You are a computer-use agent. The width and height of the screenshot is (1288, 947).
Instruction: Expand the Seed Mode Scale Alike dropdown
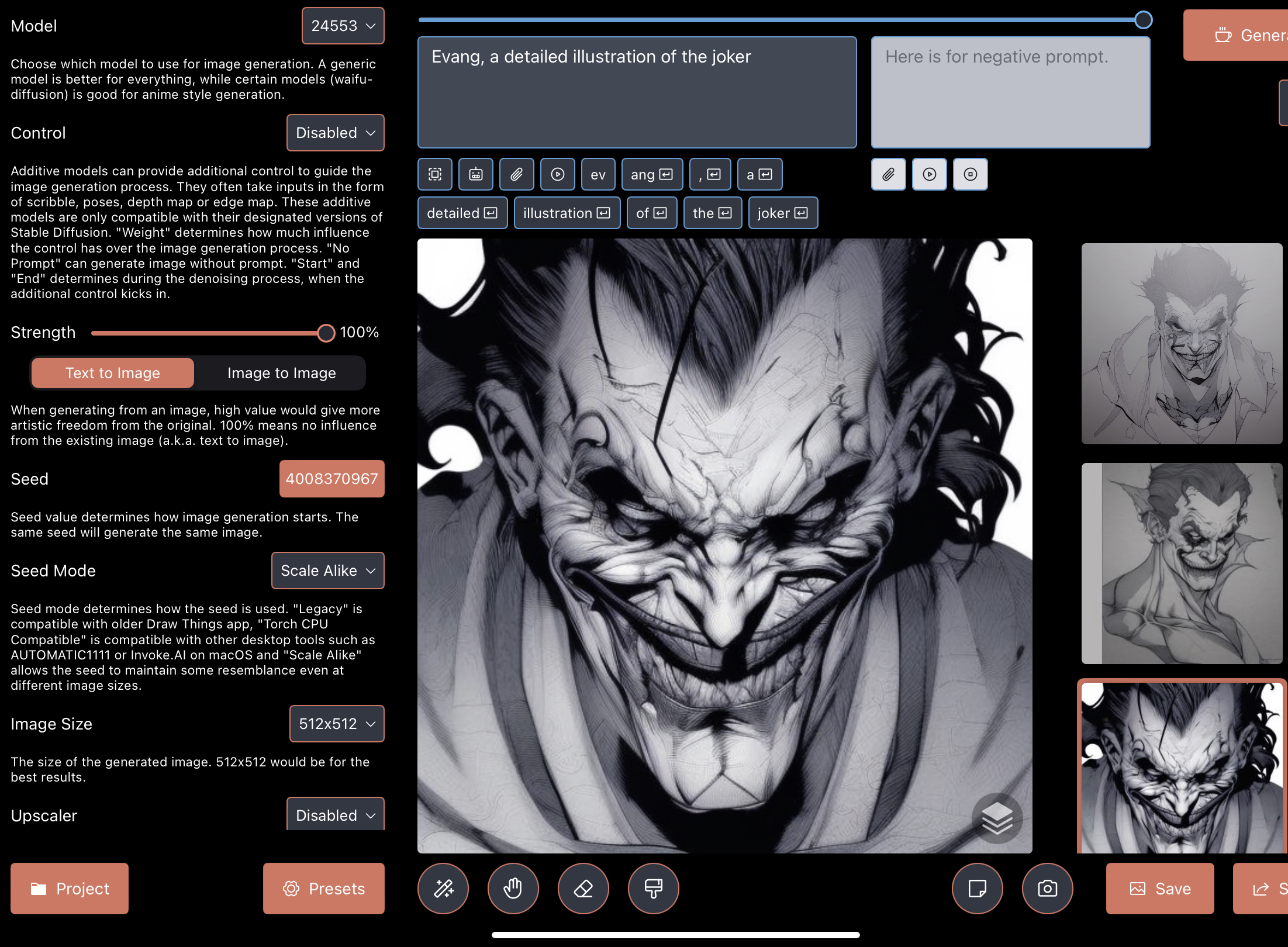click(327, 571)
